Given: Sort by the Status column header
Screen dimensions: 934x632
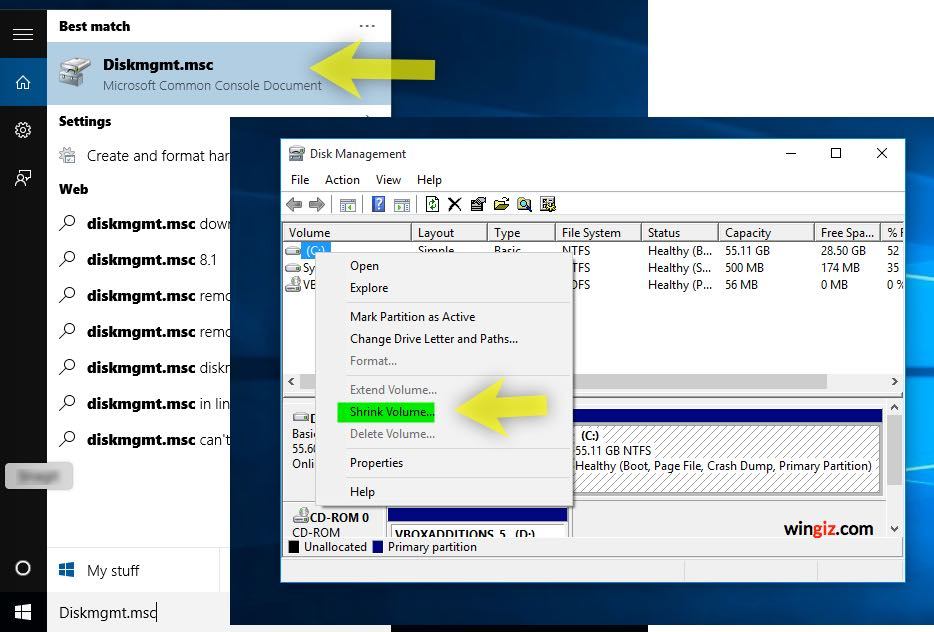Looking at the screenshot, I should click(680, 232).
